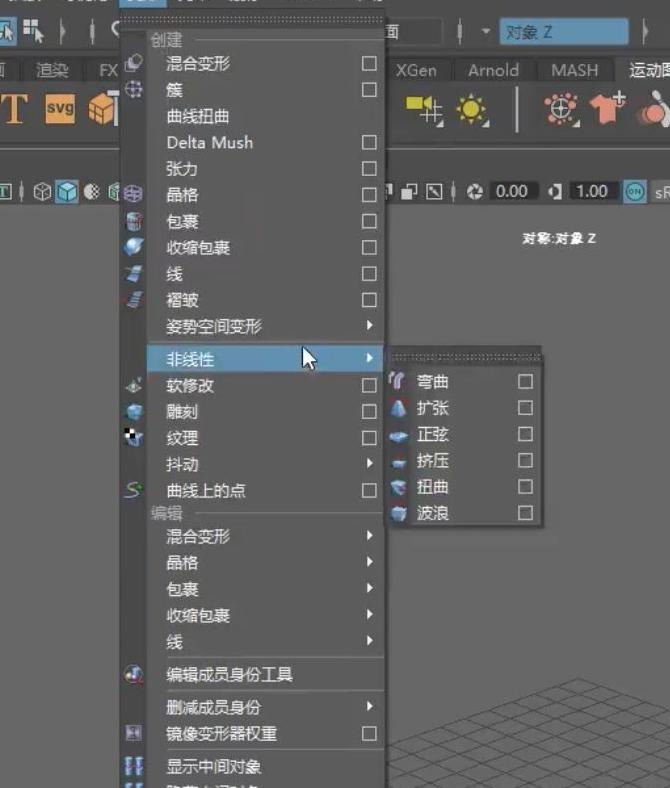Click the 0.00 gamma value field
This screenshot has height=788, width=670.
click(512, 191)
